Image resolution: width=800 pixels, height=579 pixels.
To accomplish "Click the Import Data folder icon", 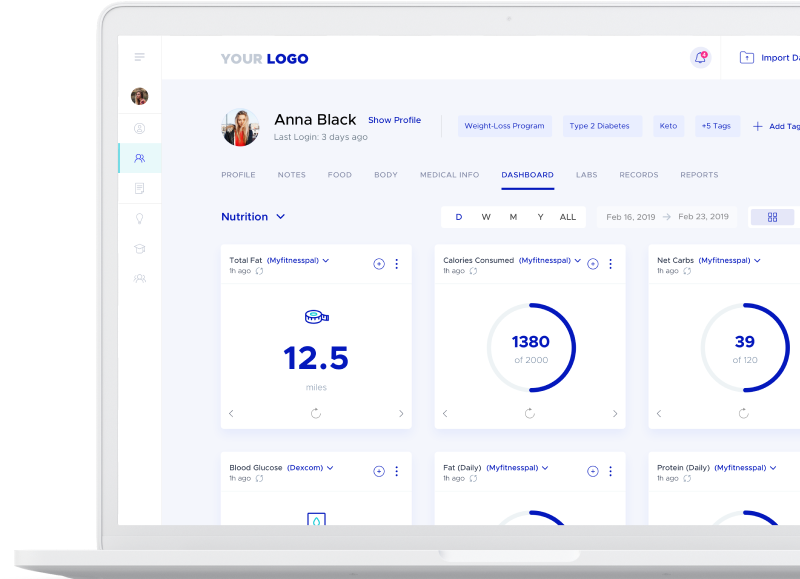I will click(x=746, y=58).
